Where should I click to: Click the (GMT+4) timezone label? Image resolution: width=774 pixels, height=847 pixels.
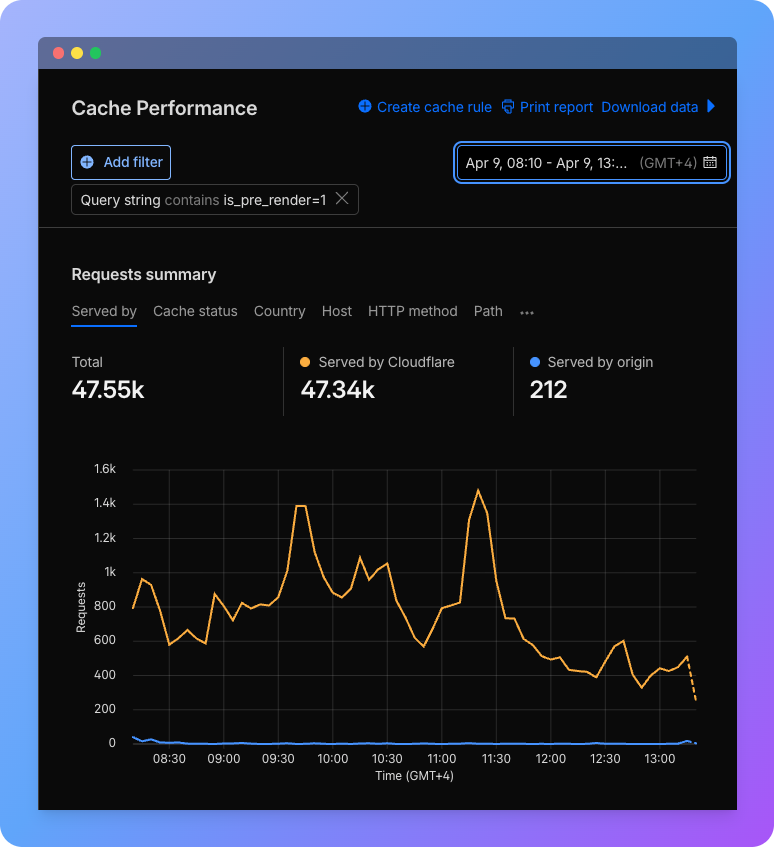pos(668,163)
